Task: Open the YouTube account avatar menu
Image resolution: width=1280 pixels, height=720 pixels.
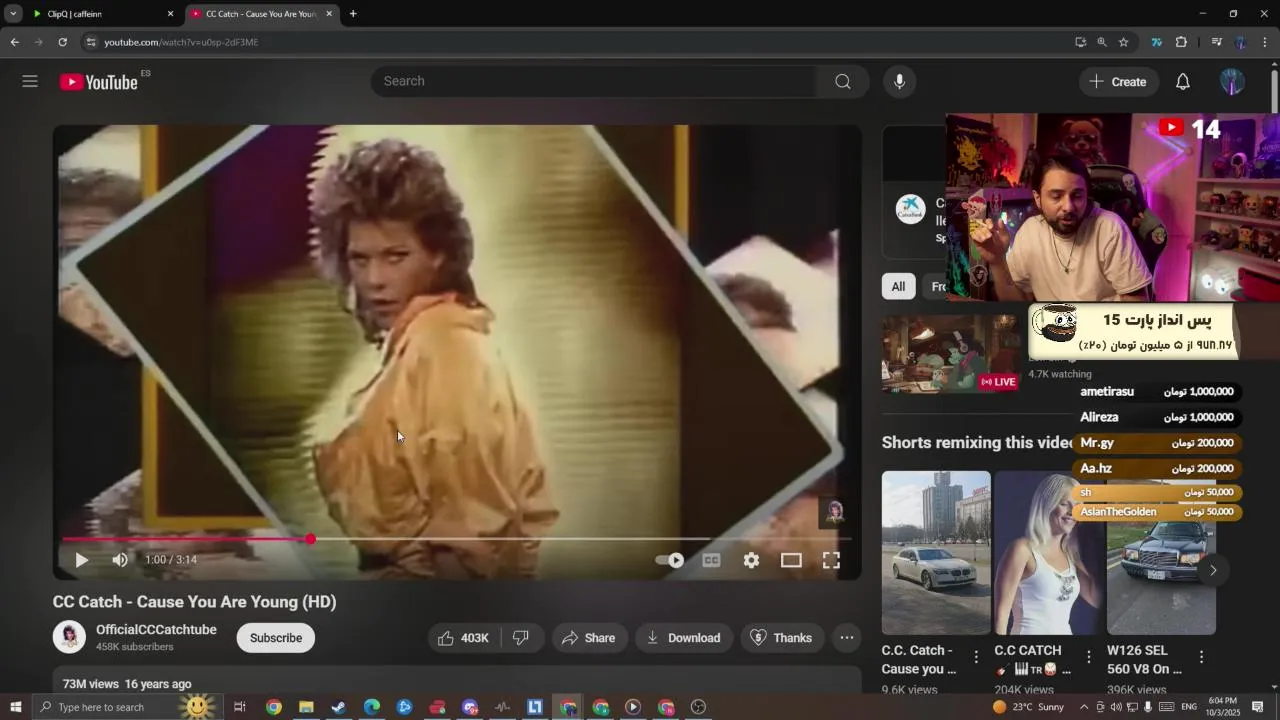Action: coord(1232,82)
